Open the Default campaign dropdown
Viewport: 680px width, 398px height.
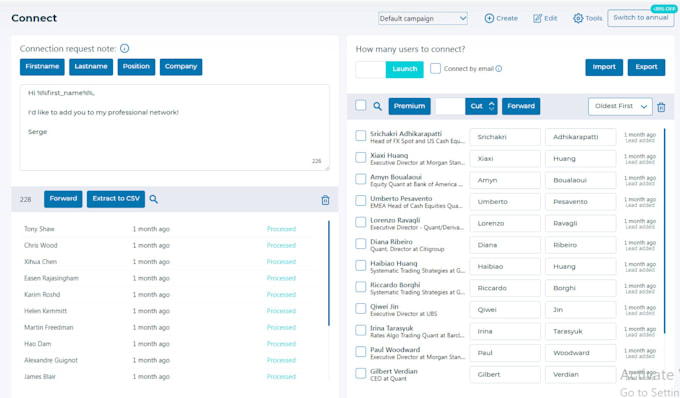422,18
